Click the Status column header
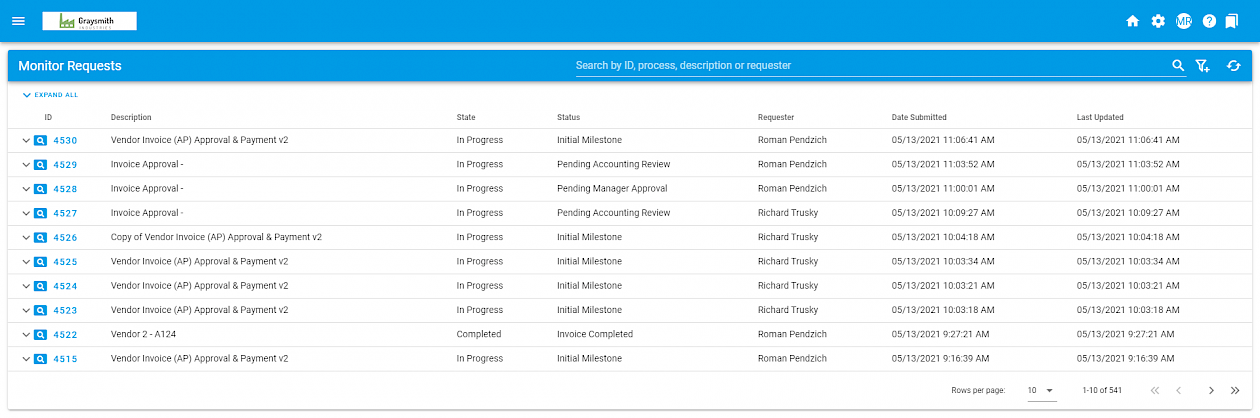 [568, 118]
